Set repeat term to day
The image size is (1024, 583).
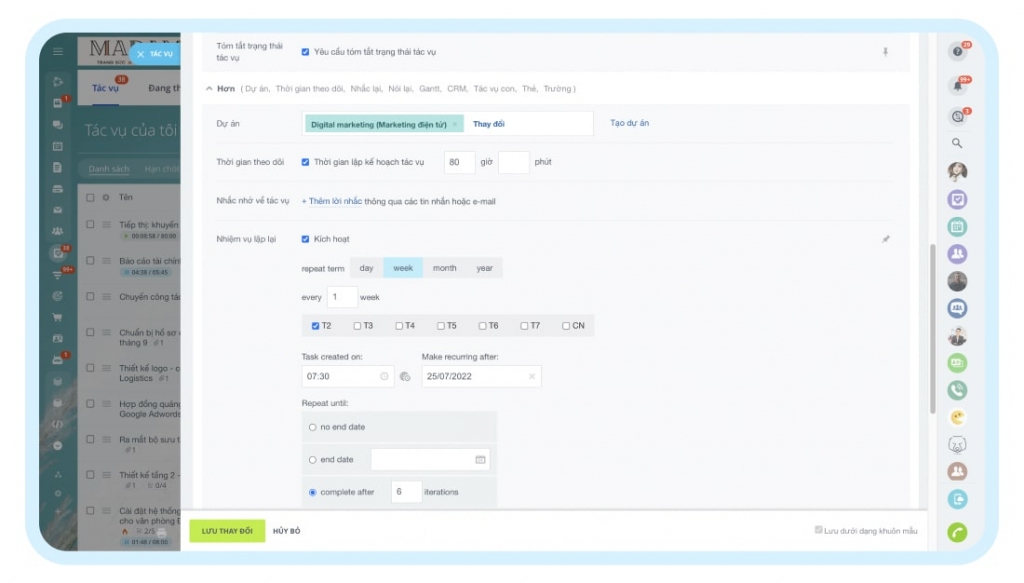point(366,268)
